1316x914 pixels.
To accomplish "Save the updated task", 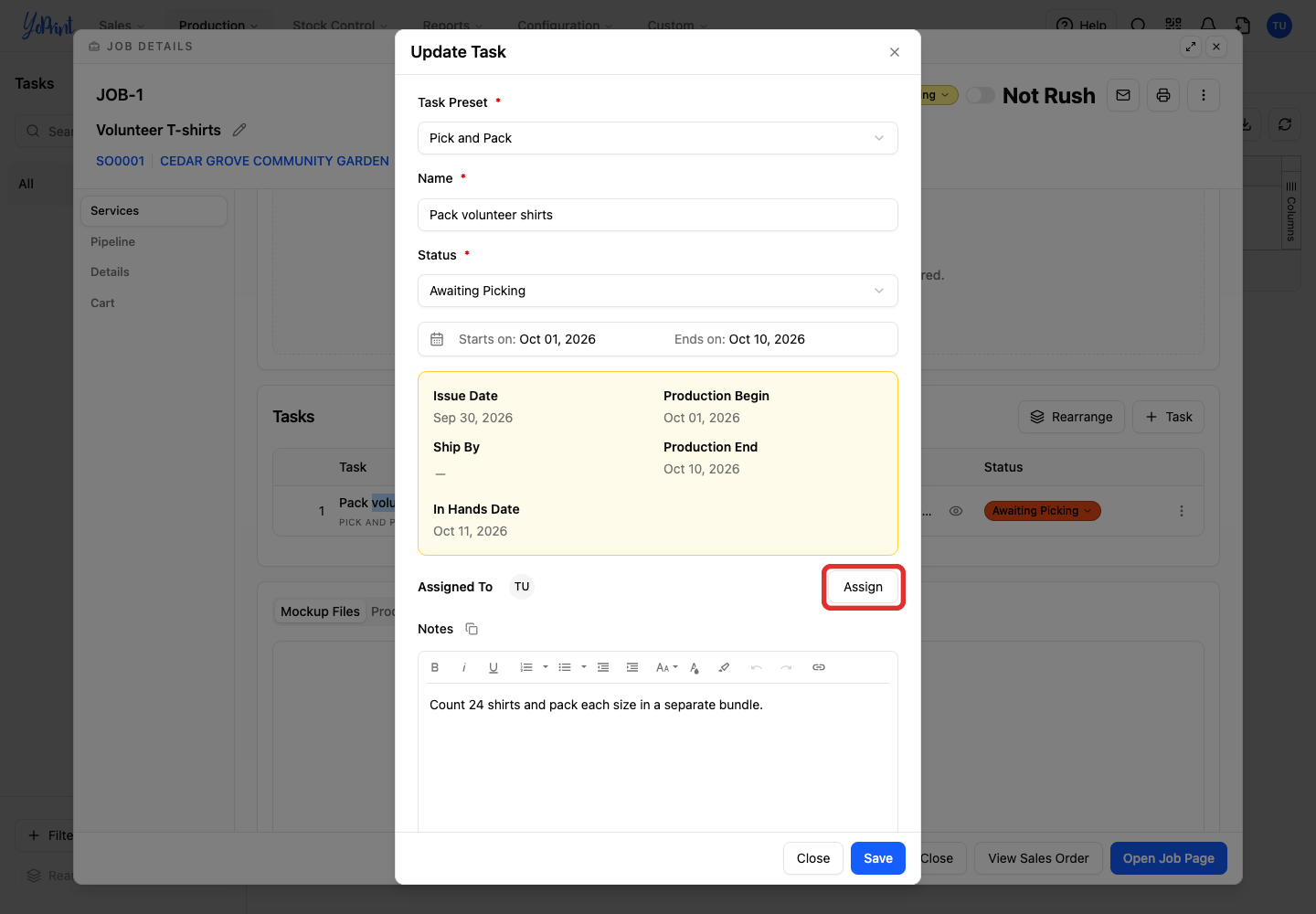I will click(x=878, y=858).
